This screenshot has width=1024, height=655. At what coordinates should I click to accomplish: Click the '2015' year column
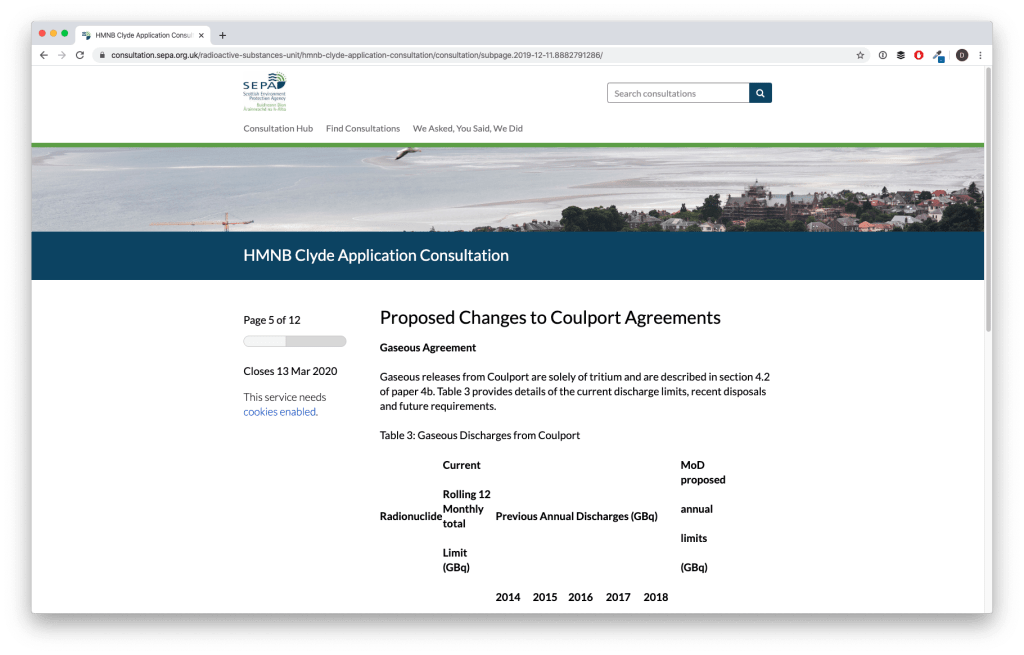[x=545, y=598]
